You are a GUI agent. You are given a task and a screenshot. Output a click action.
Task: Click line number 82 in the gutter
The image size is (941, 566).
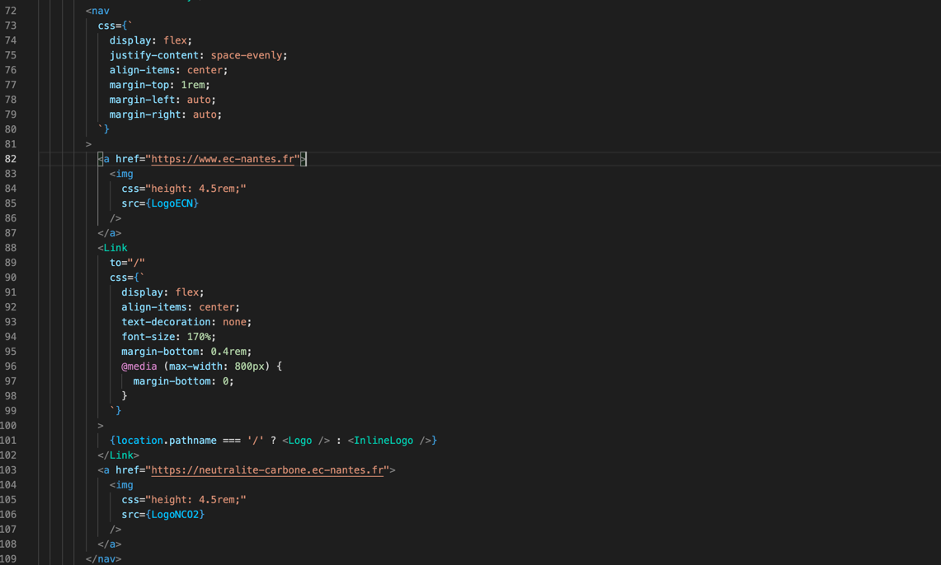tap(10, 159)
